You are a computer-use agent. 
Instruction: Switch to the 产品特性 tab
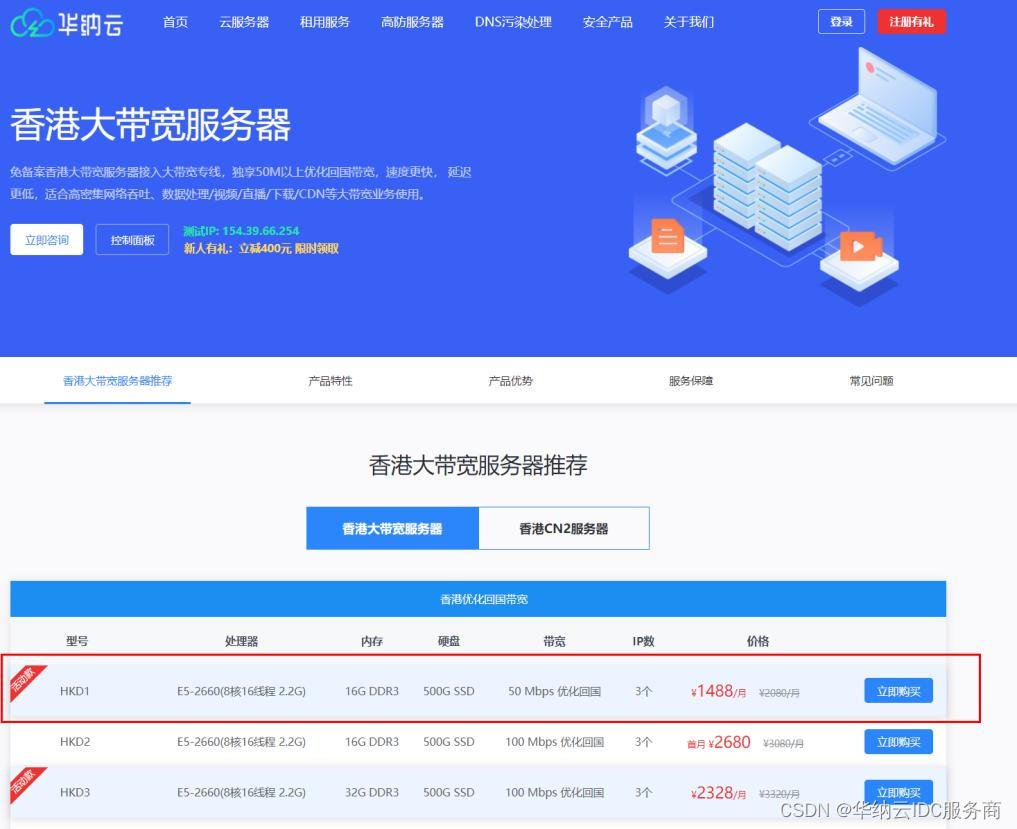tap(330, 381)
